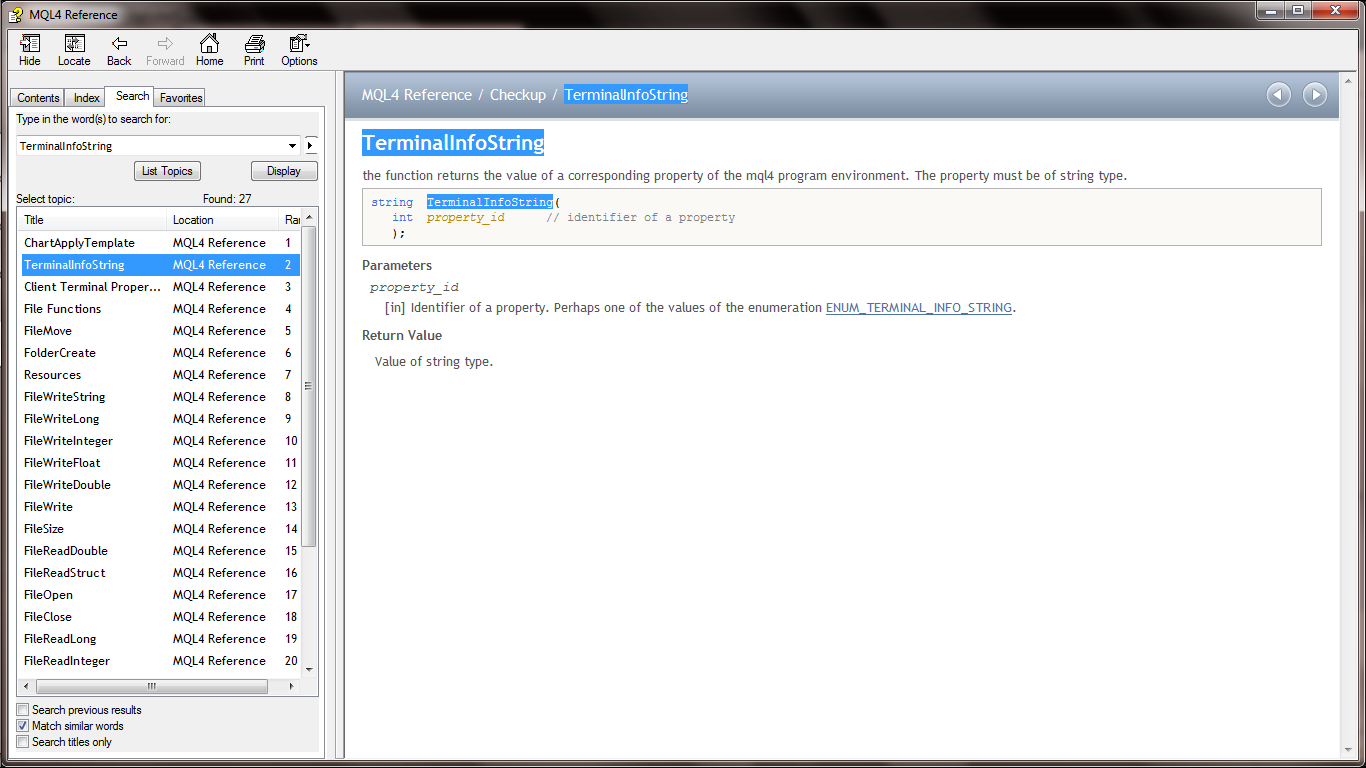This screenshot has height=768, width=1366.
Task: Select Resources topic
Action: [160, 375]
